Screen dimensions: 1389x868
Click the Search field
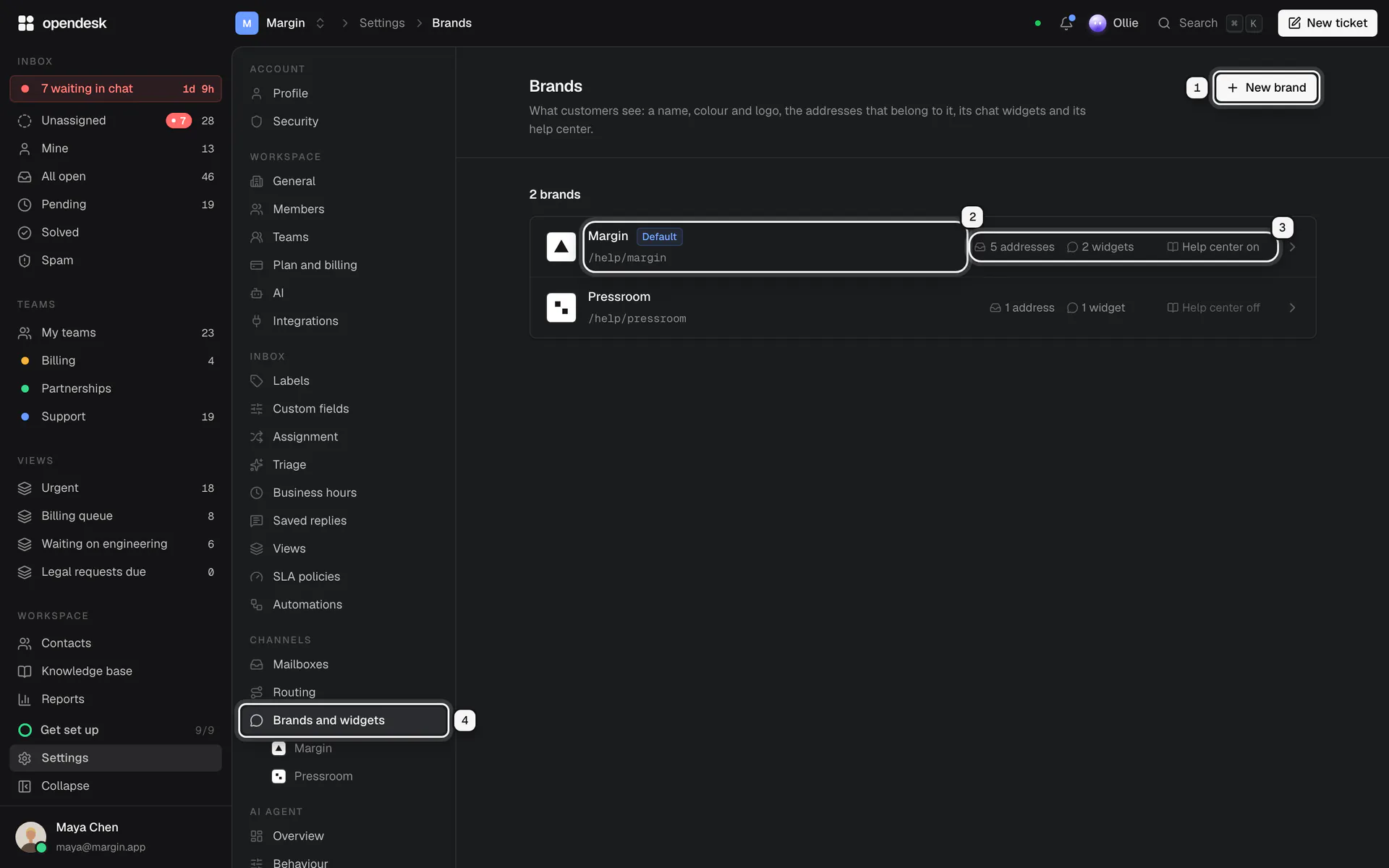pyautogui.click(x=1209, y=23)
